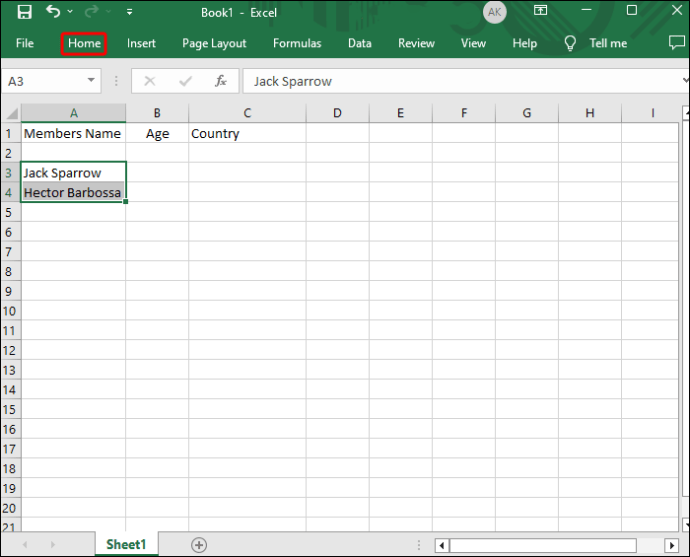Expand the Name Box dropdown arrow
Screen dimensions: 690x557
point(91,81)
